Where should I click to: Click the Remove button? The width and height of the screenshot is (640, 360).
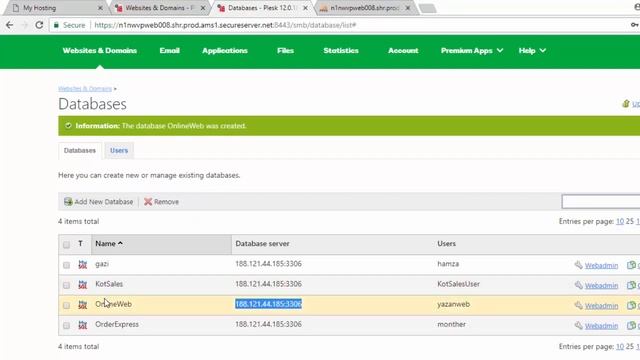click(x=161, y=202)
